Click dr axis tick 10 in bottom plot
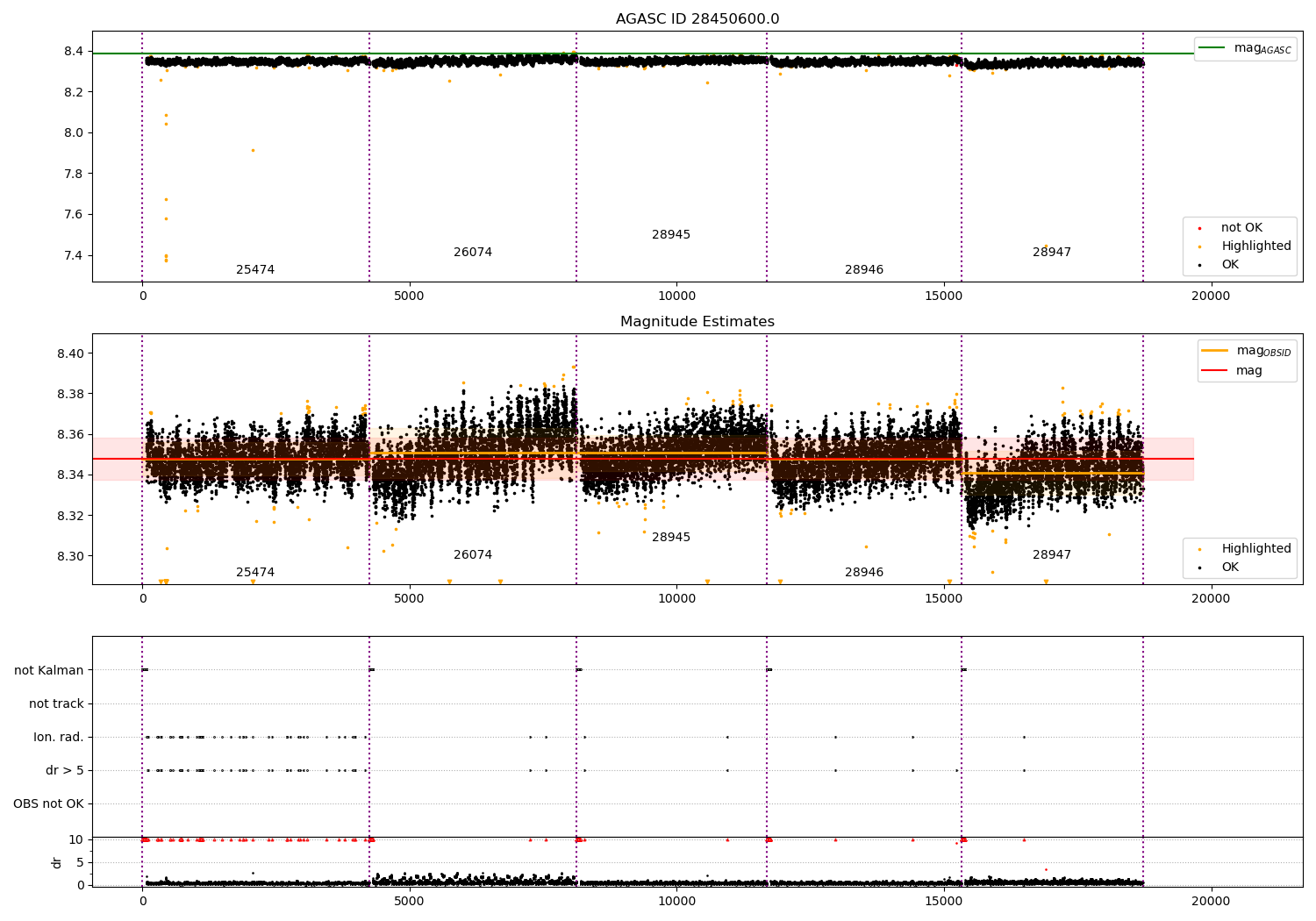The image size is (1316, 921). pos(76,839)
